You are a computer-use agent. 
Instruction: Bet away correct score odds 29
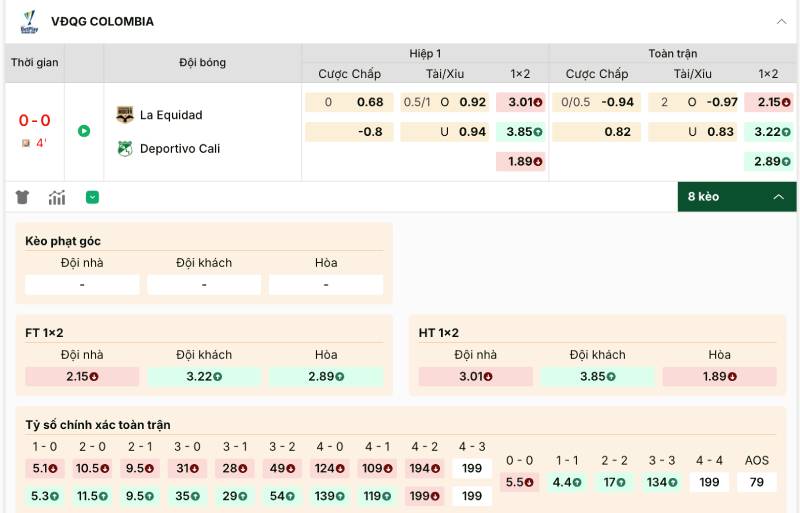point(235,496)
